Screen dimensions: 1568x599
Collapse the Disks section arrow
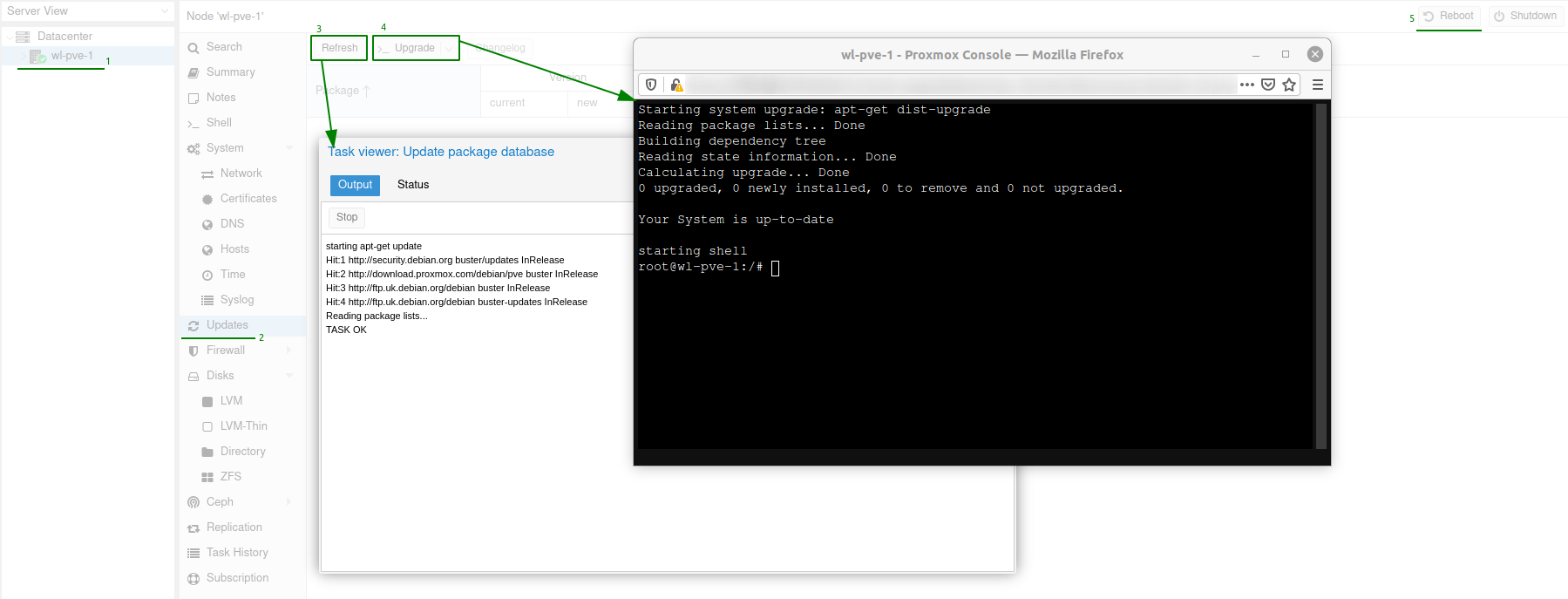pyautogui.click(x=289, y=376)
